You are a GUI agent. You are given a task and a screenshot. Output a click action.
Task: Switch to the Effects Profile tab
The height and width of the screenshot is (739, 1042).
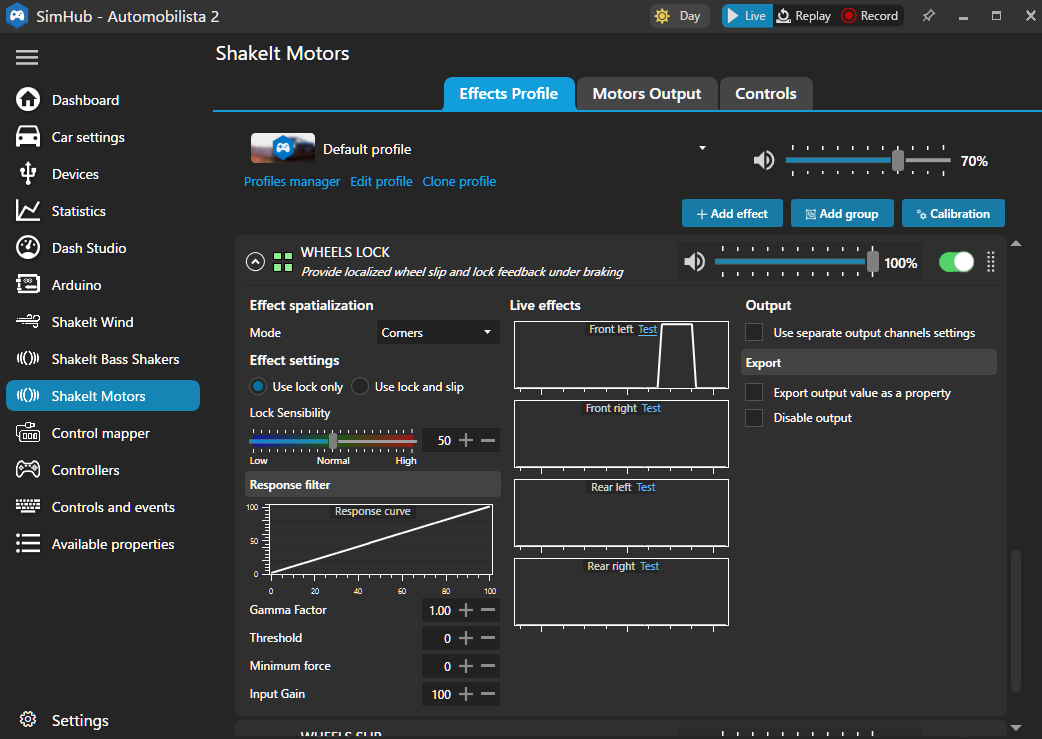508,94
